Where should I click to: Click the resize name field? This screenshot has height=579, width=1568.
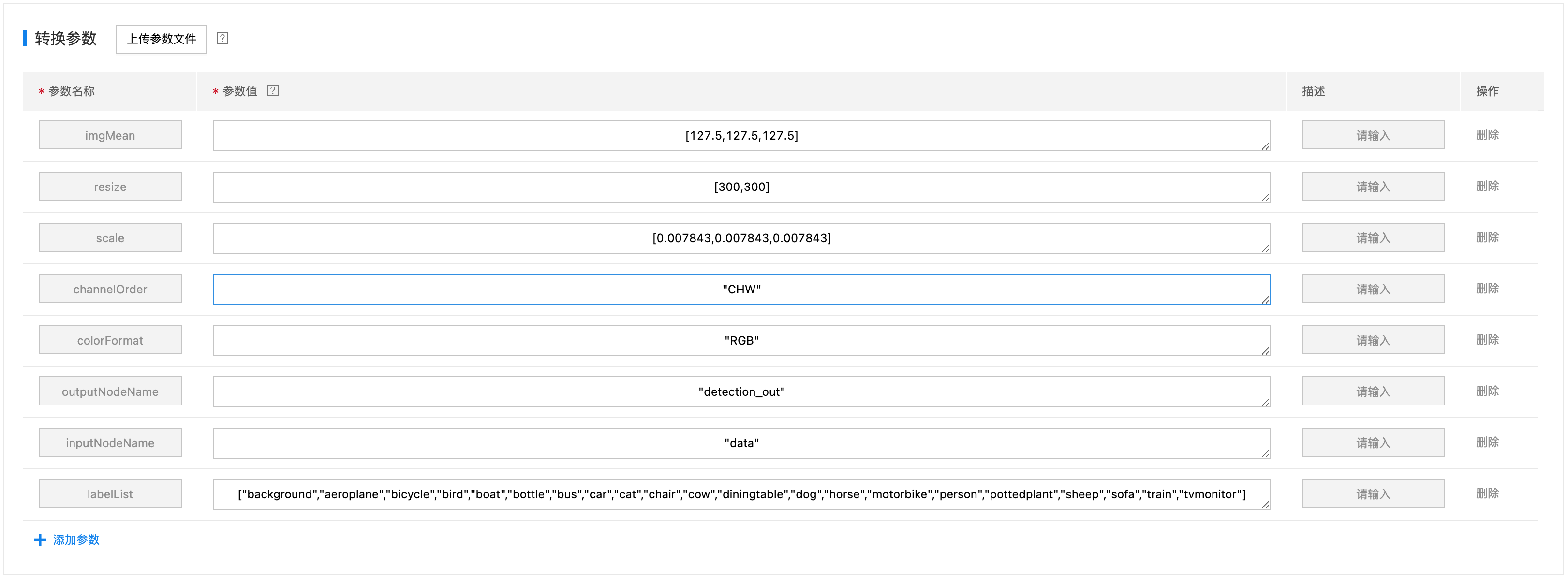(x=110, y=186)
